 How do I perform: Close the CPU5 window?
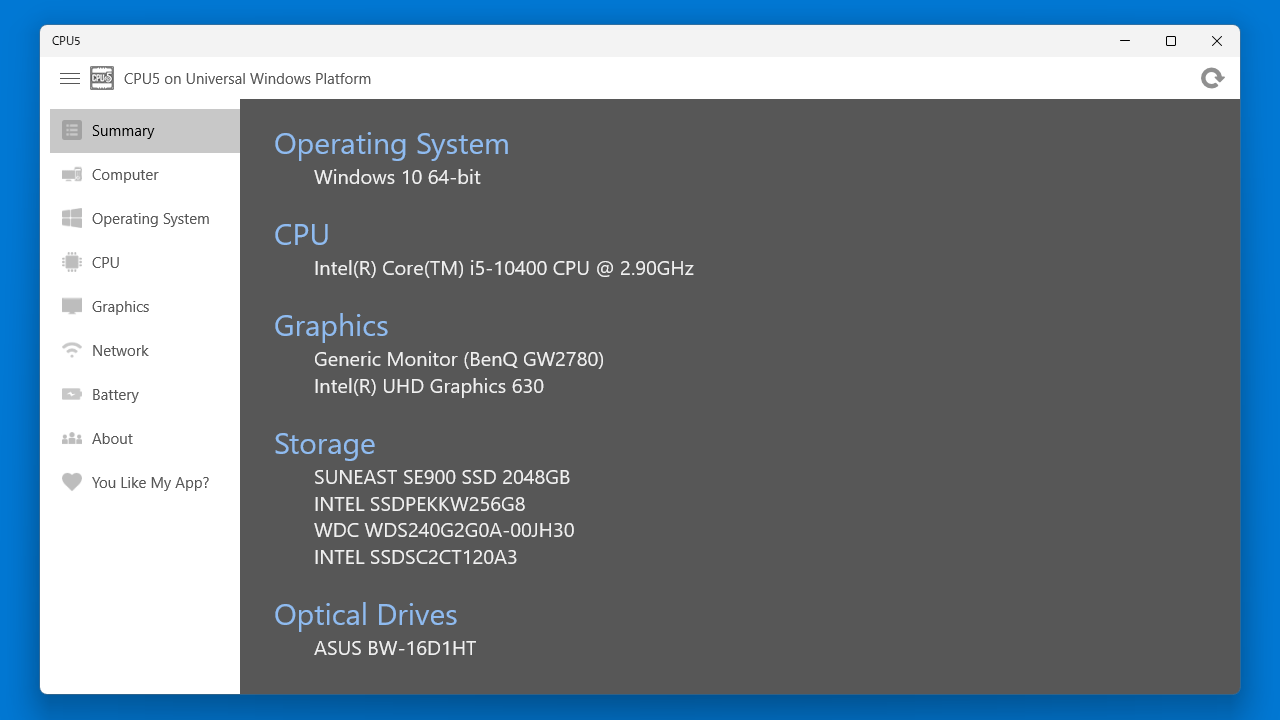point(1217,41)
